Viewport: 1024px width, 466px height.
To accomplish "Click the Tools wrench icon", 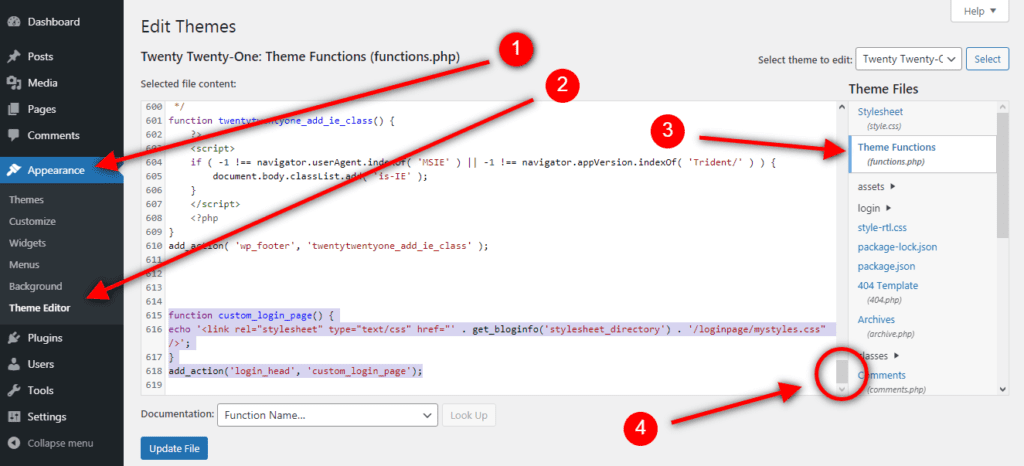I will [13, 390].
